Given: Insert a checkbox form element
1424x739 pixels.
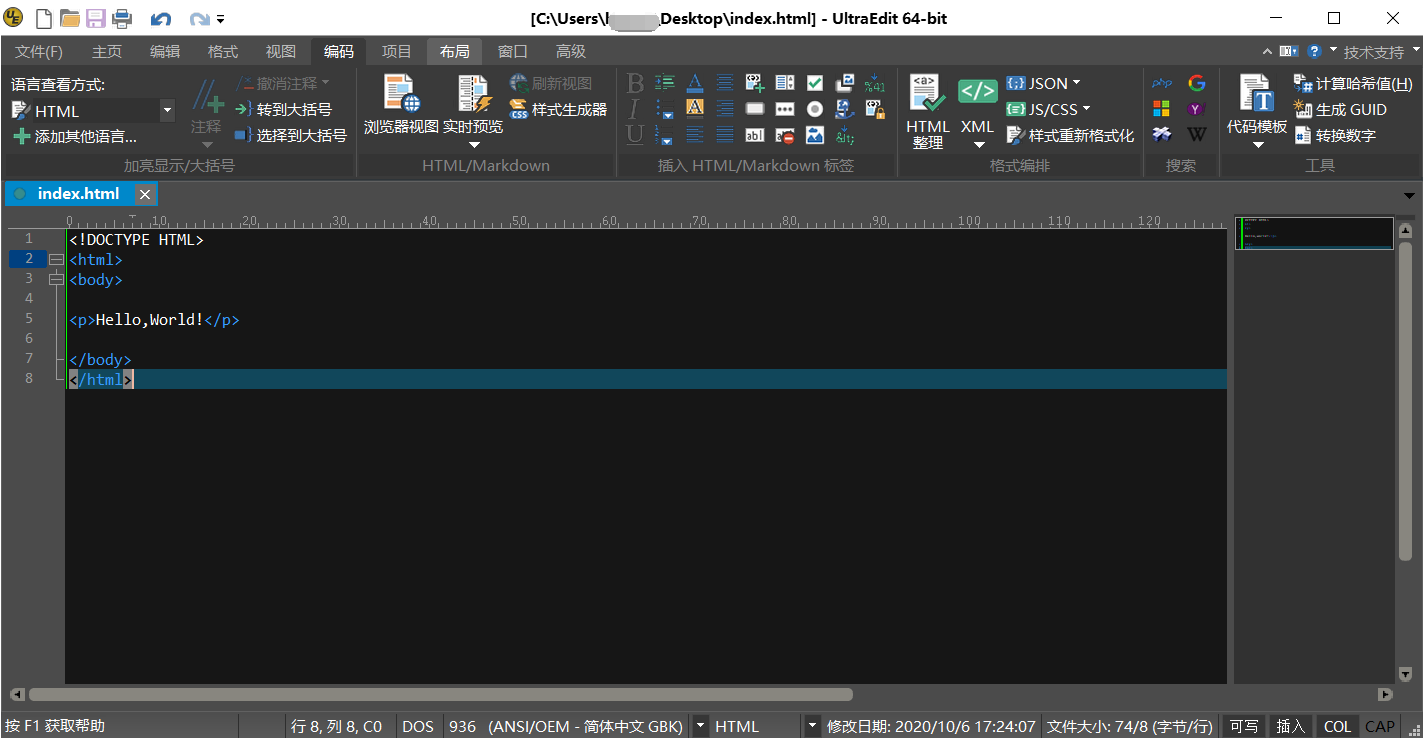Looking at the screenshot, I should (815, 83).
